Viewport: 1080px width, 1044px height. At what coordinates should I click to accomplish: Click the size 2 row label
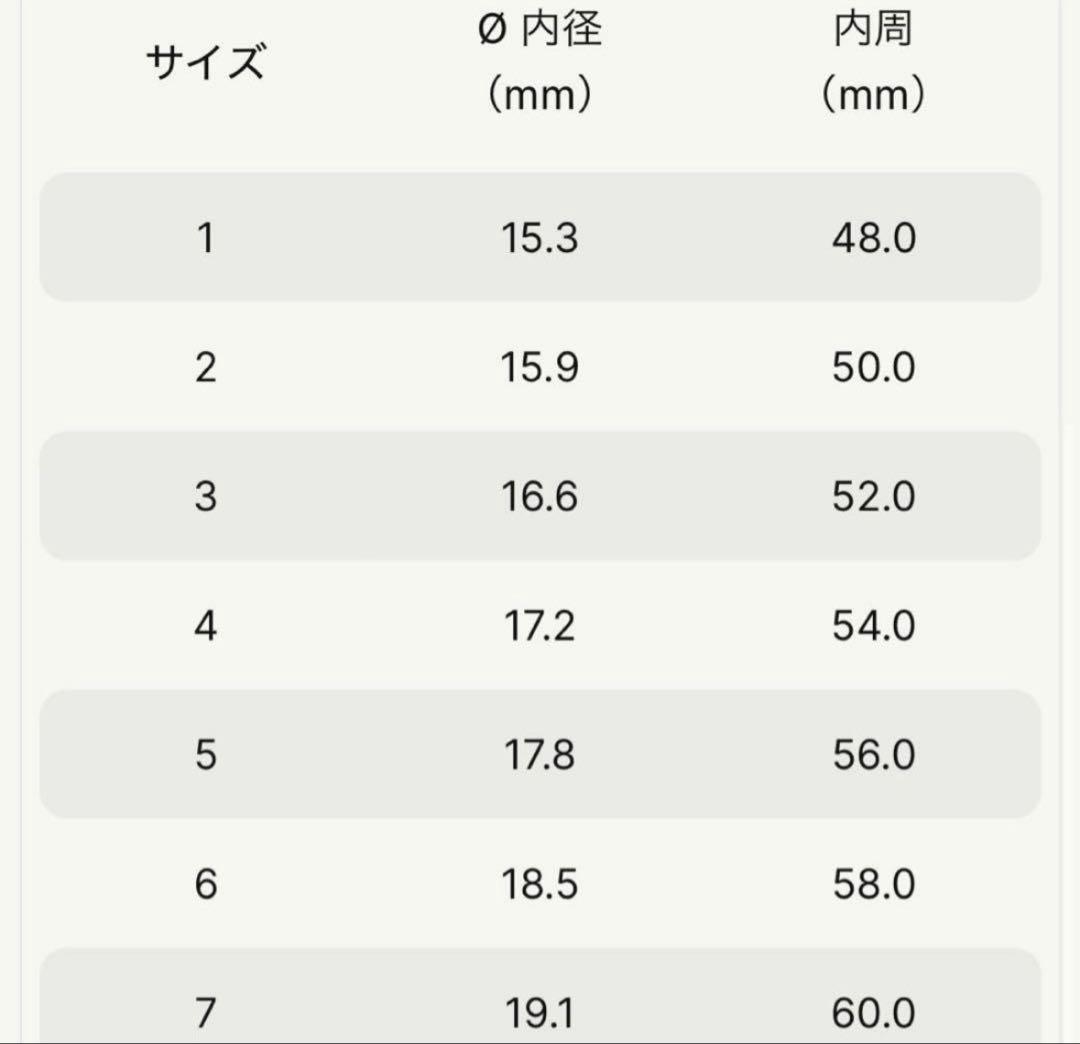pyautogui.click(x=205, y=368)
